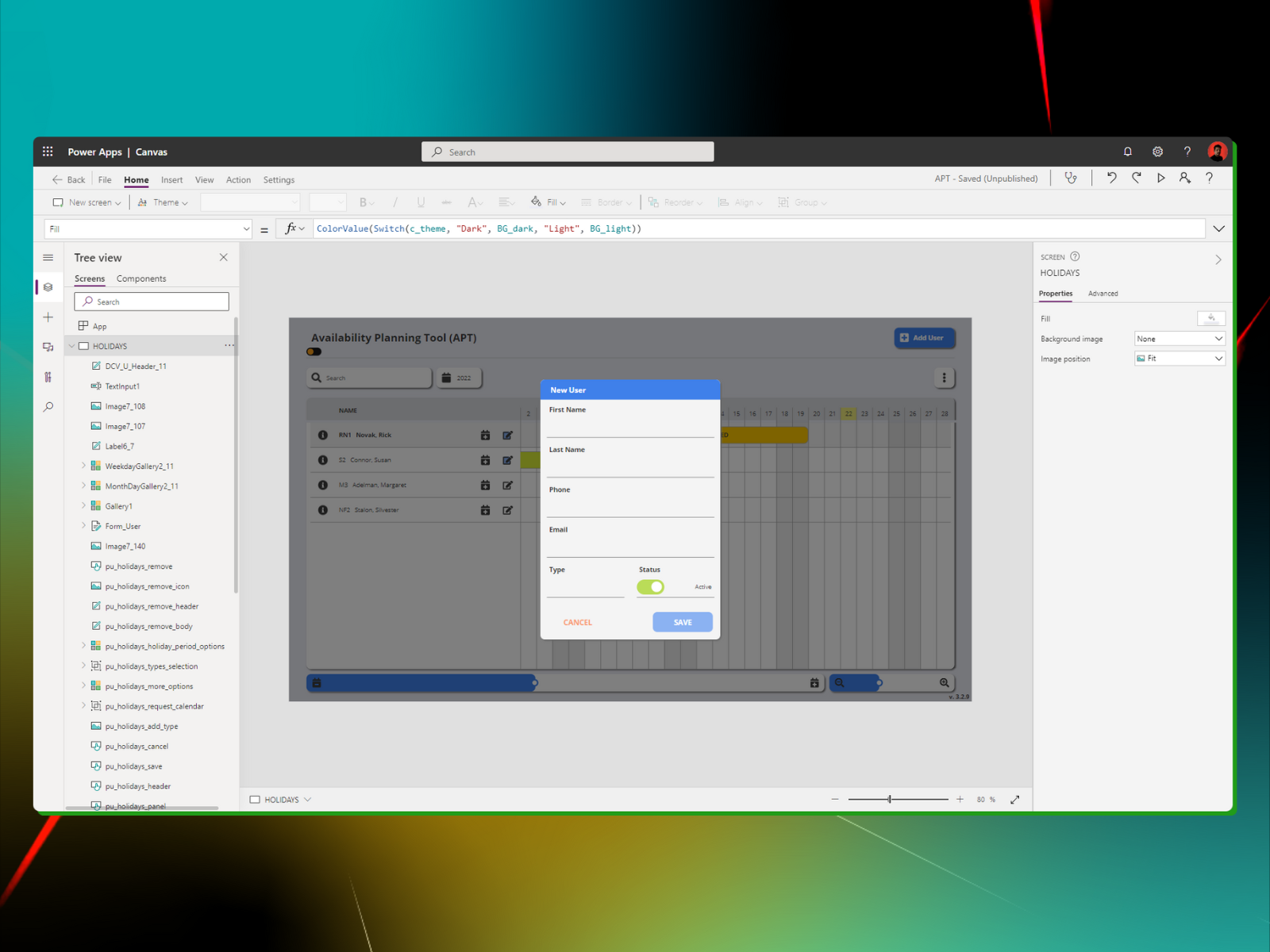Open the Background image dropdown
The image size is (1270, 952).
coord(1179,338)
